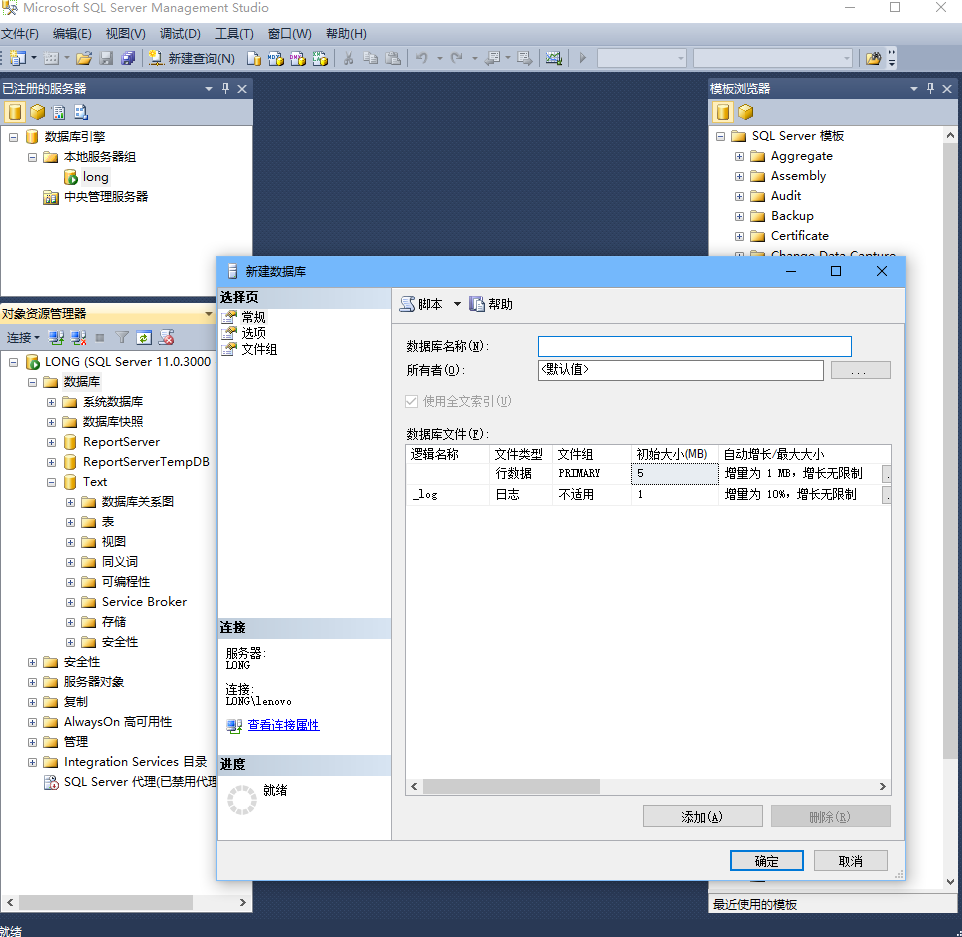The width and height of the screenshot is (962, 937).
Task: Expand the 系统数据库 tree node
Action: (52, 403)
